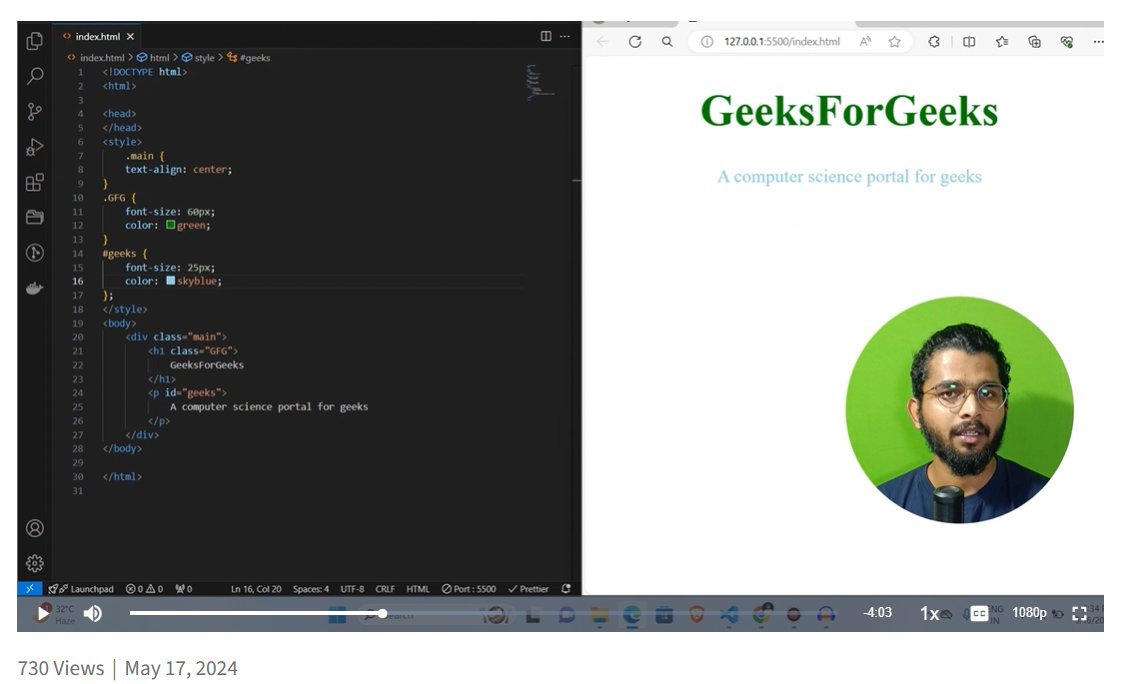Open the CRLF end-of-line selector
This screenshot has width=1124, height=684.
pos(385,589)
